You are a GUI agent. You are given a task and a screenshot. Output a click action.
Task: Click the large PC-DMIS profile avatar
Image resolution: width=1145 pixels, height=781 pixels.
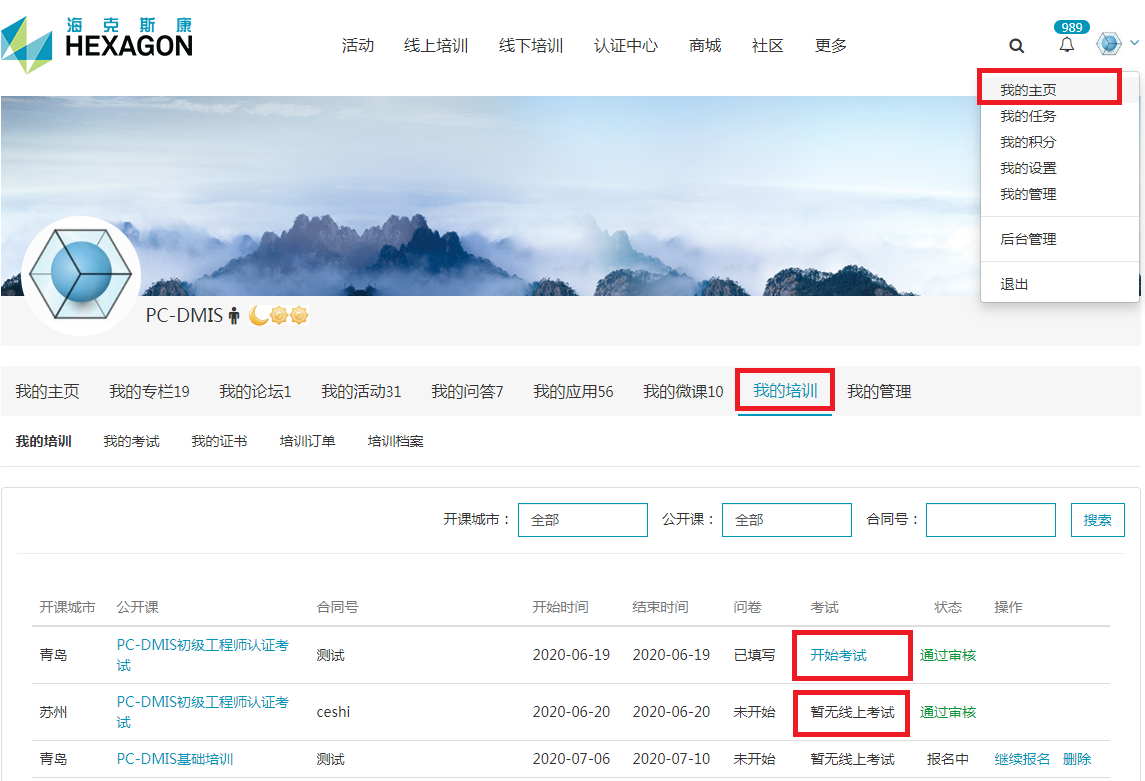click(81, 274)
